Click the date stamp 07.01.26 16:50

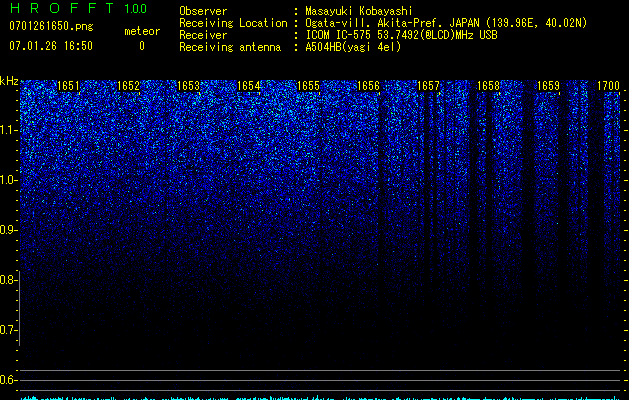tap(51, 46)
